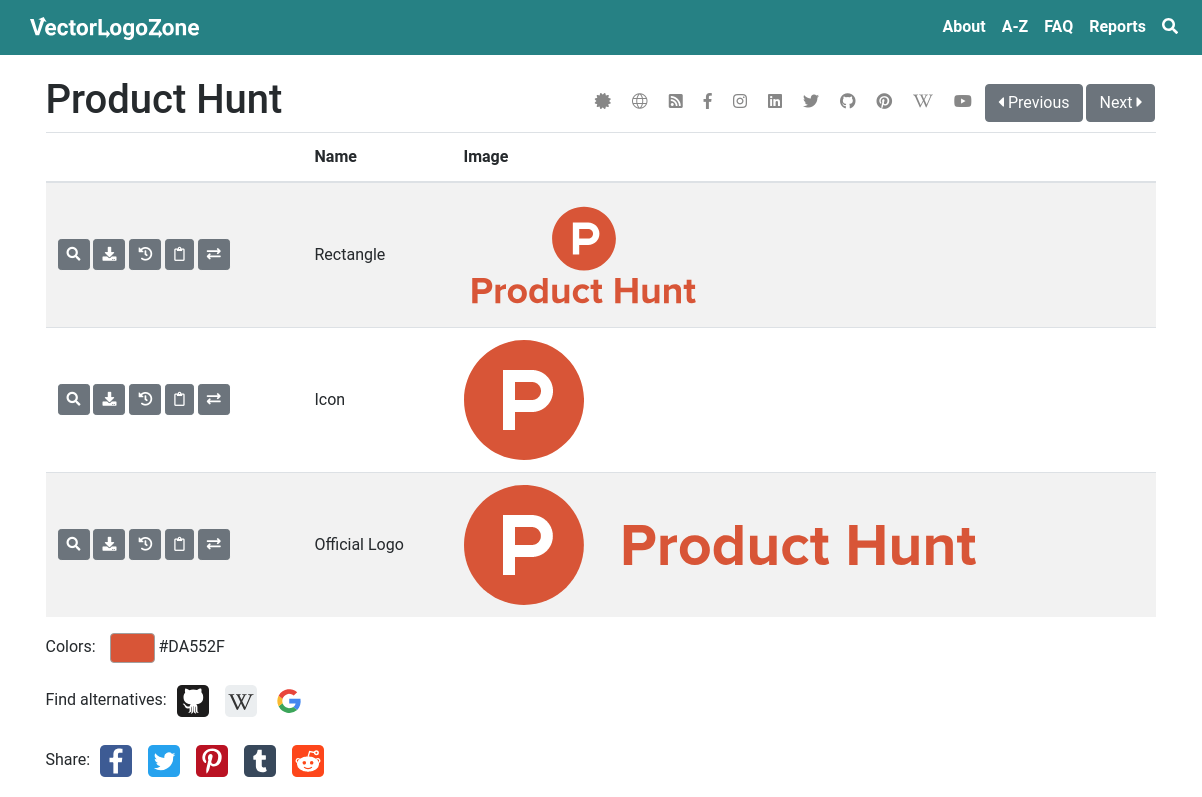The height and width of the screenshot is (797, 1202).
Task: Open the Facebook icon beside the page title
Action: 707,101
